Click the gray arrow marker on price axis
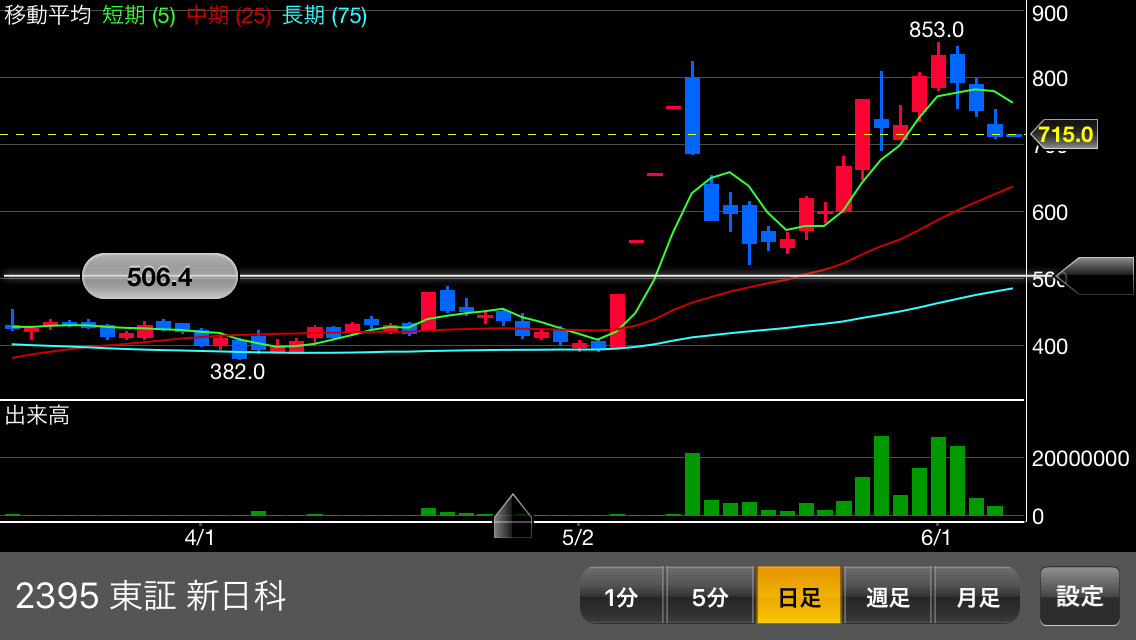Viewport: 1136px width, 640px height. [x=1096, y=276]
